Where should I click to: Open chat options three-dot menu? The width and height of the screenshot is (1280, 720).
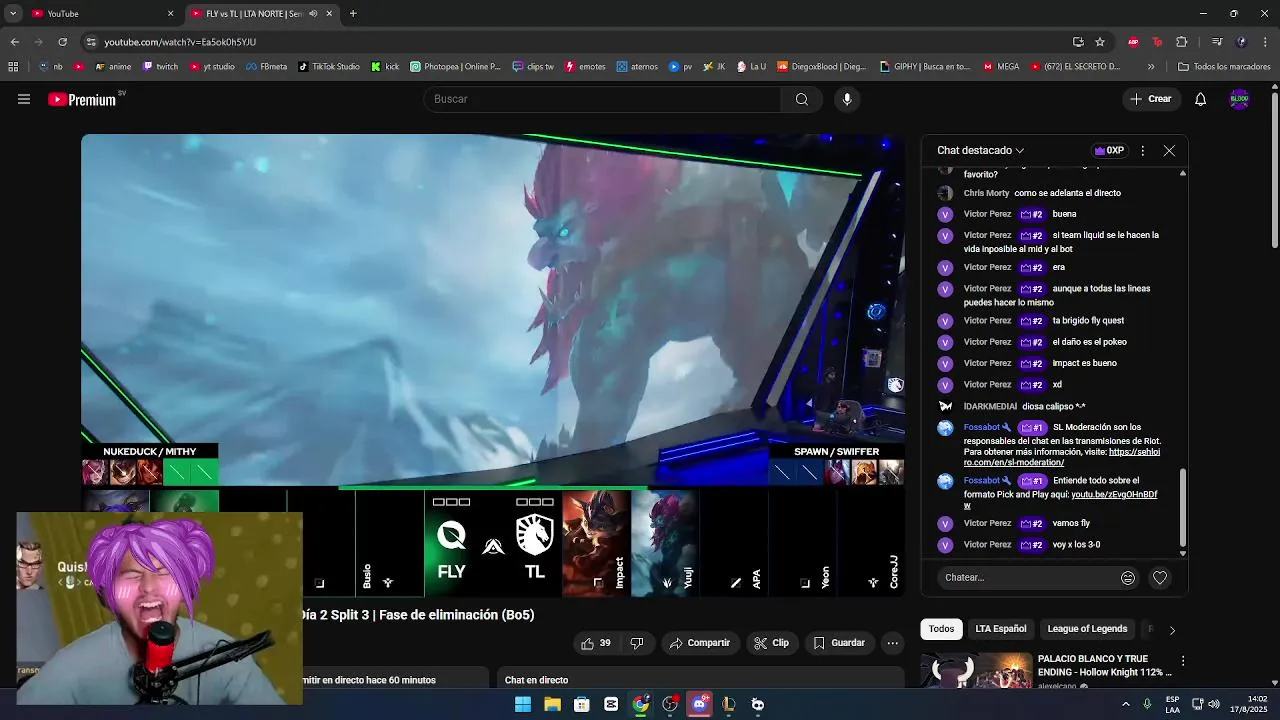tap(1142, 151)
